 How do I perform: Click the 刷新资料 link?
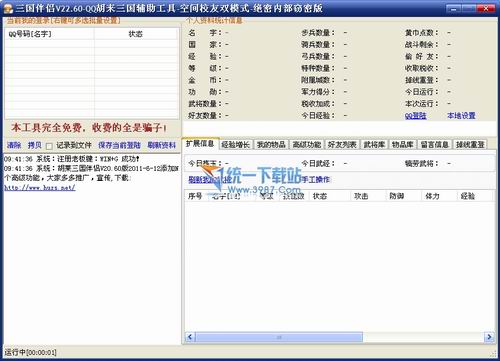pyautogui.click(x=162, y=145)
